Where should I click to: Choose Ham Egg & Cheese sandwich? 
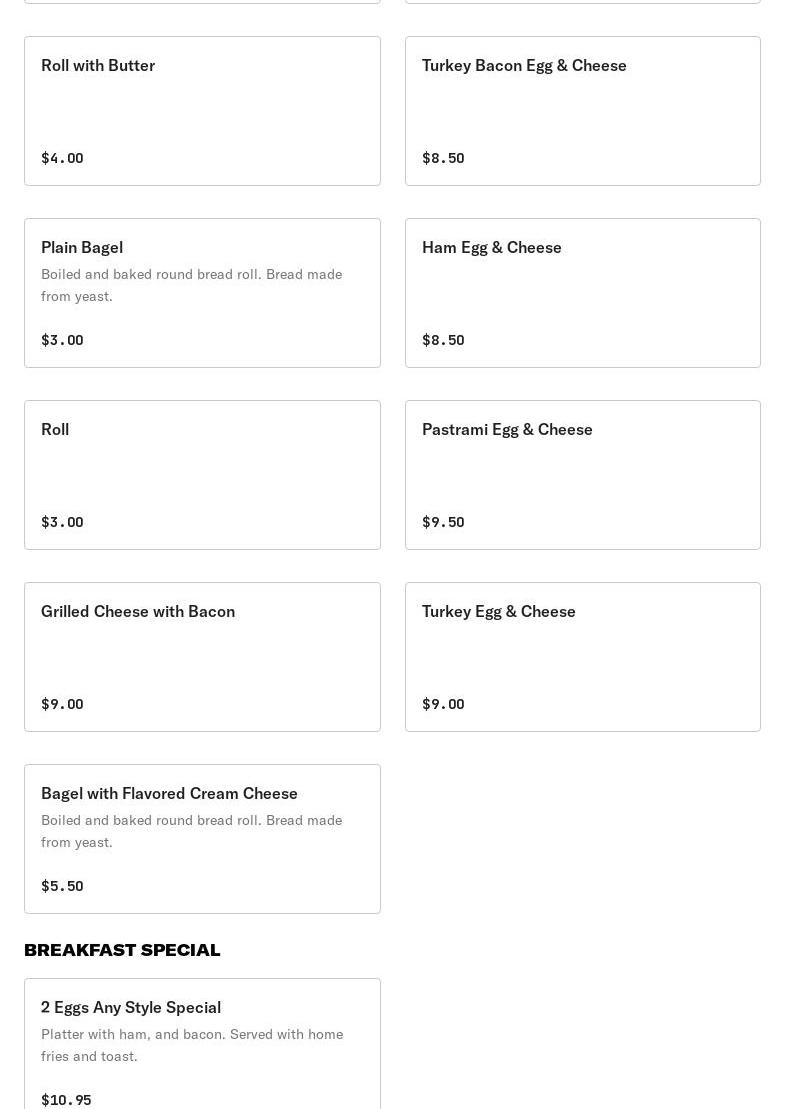582,292
